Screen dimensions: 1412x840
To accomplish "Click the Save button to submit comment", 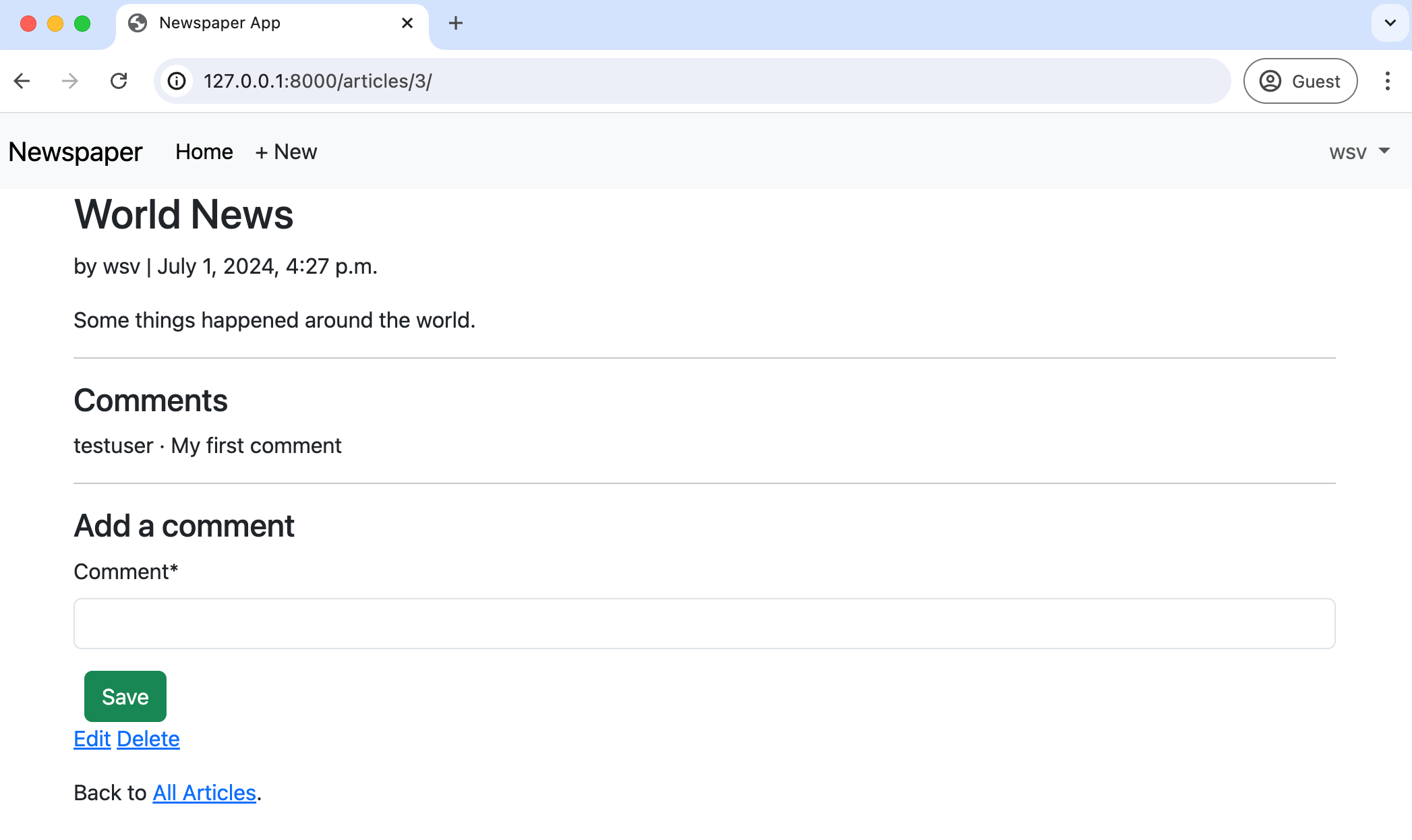I will pos(124,696).
